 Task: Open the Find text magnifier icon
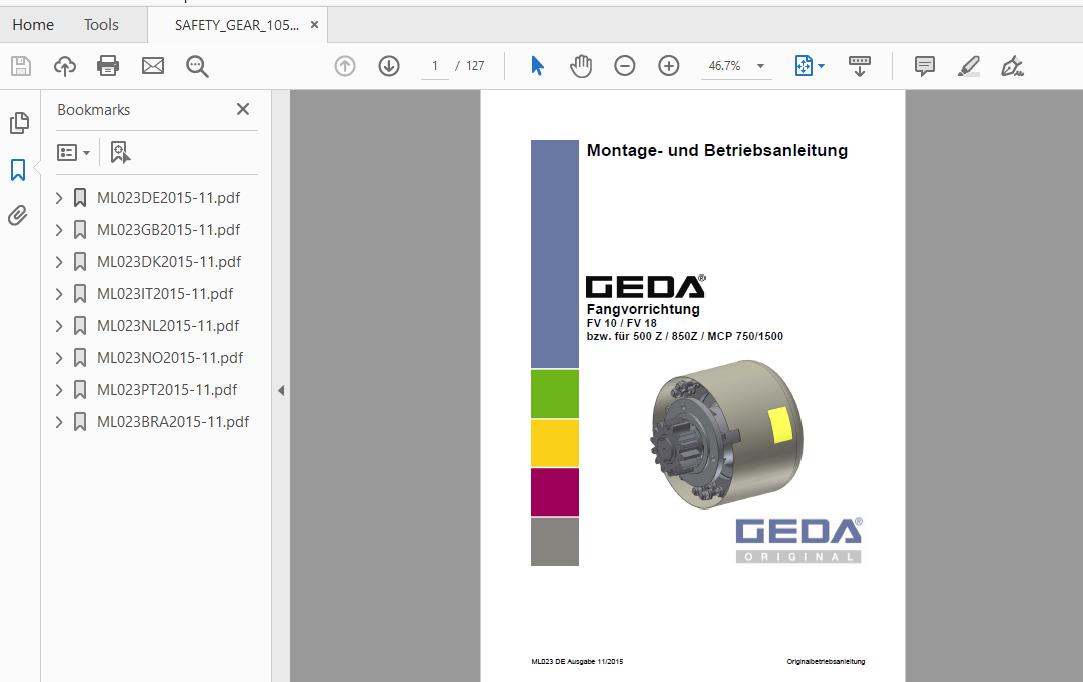[197, 66]
